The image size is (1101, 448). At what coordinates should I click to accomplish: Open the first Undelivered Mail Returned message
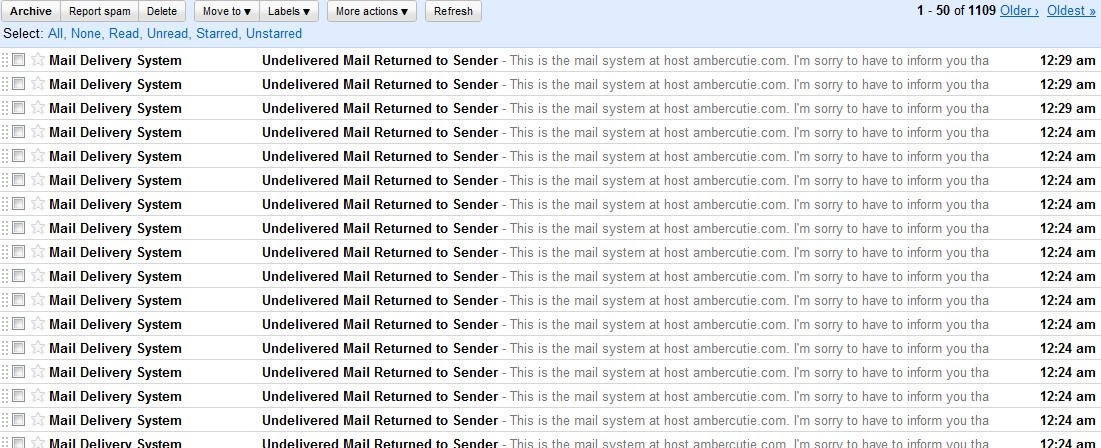[x=380, y=60]
